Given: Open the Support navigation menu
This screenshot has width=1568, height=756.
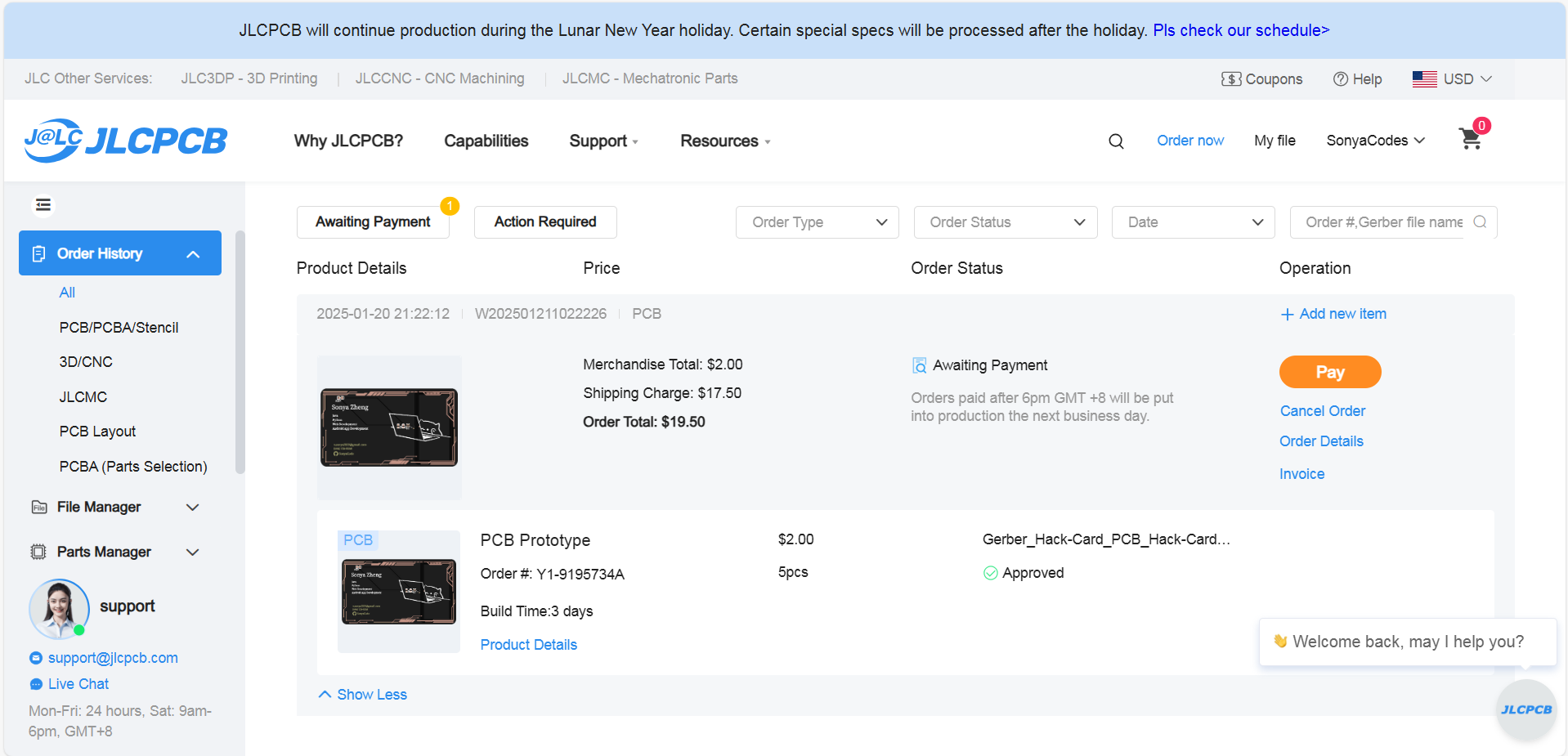Looking at the screenshot, I should pyautogui.click(x=603, y=141).
